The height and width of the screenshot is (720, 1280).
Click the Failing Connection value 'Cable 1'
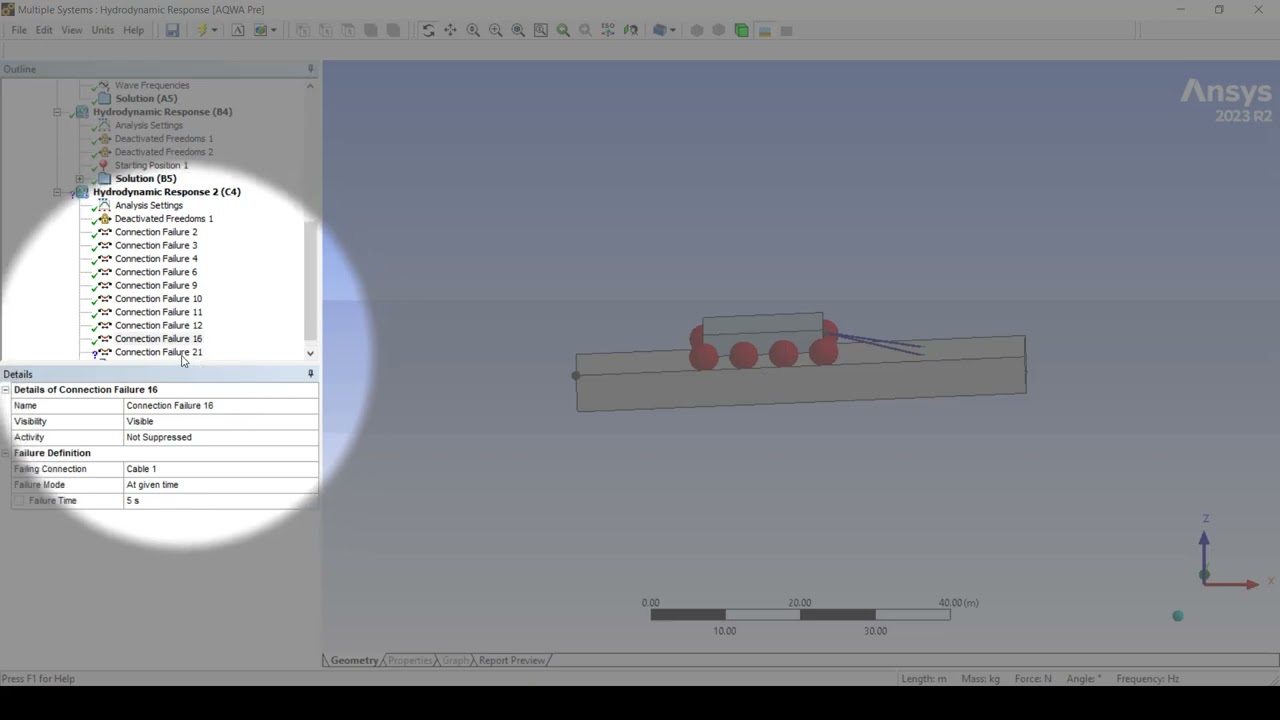(220, 469)
